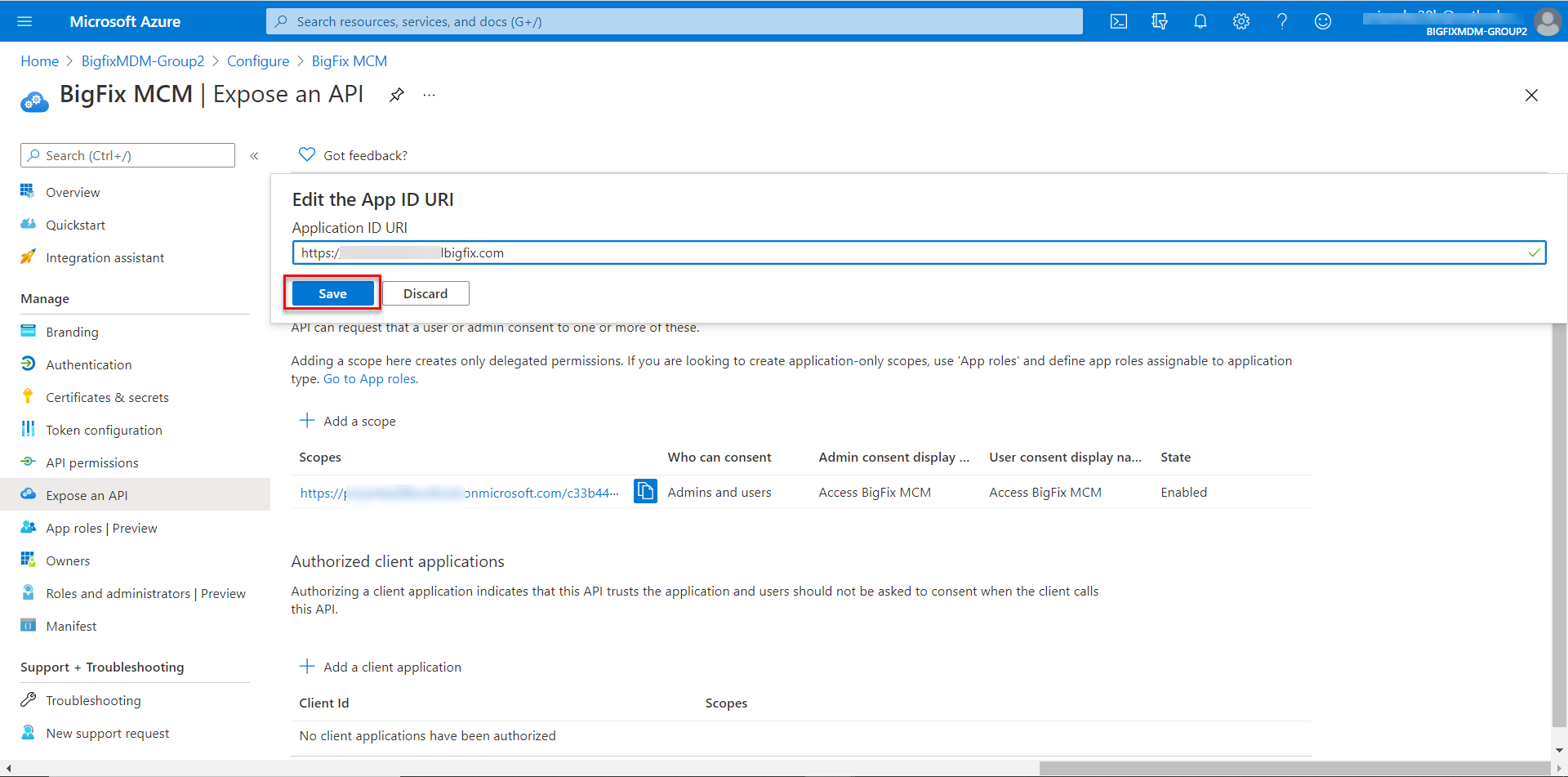Screen dimensions: 1568x777
Task: Click the sidebar Search (Ctrl+/) box
Action: coord(127,155)
